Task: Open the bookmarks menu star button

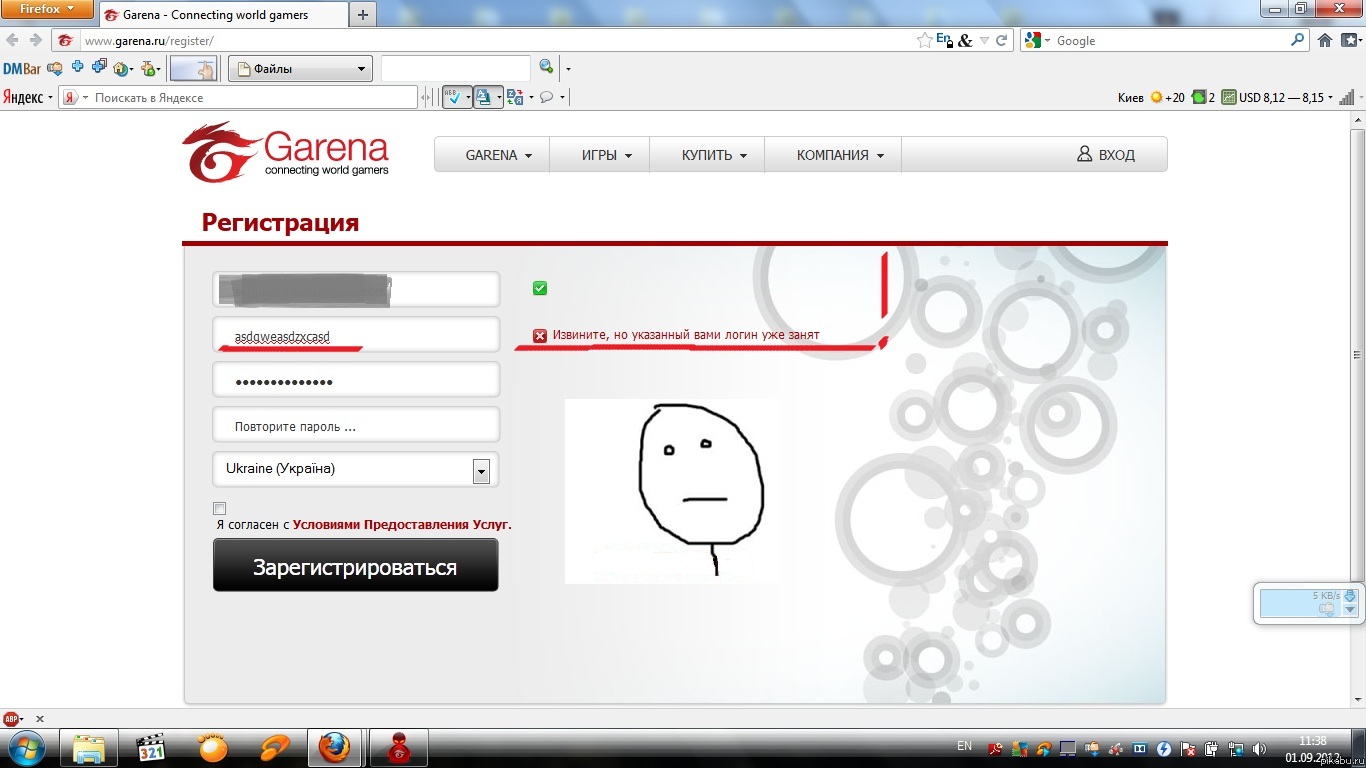Action: click(x=1351, y=40)
